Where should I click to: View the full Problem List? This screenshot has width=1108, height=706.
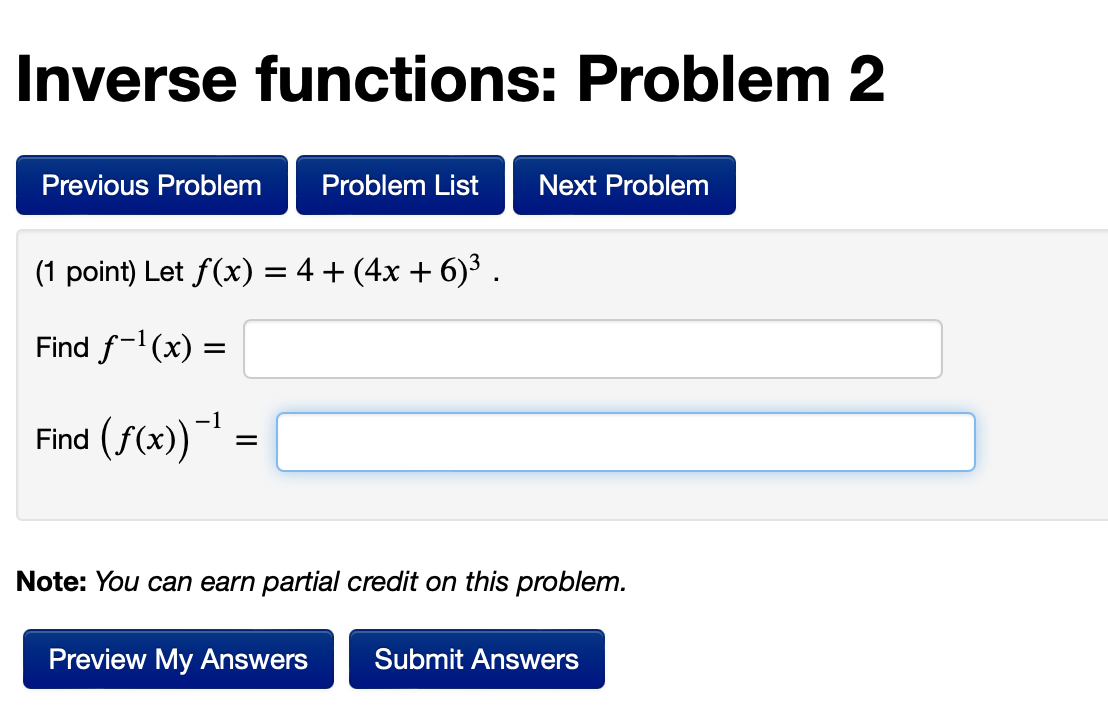pos(400,185)
